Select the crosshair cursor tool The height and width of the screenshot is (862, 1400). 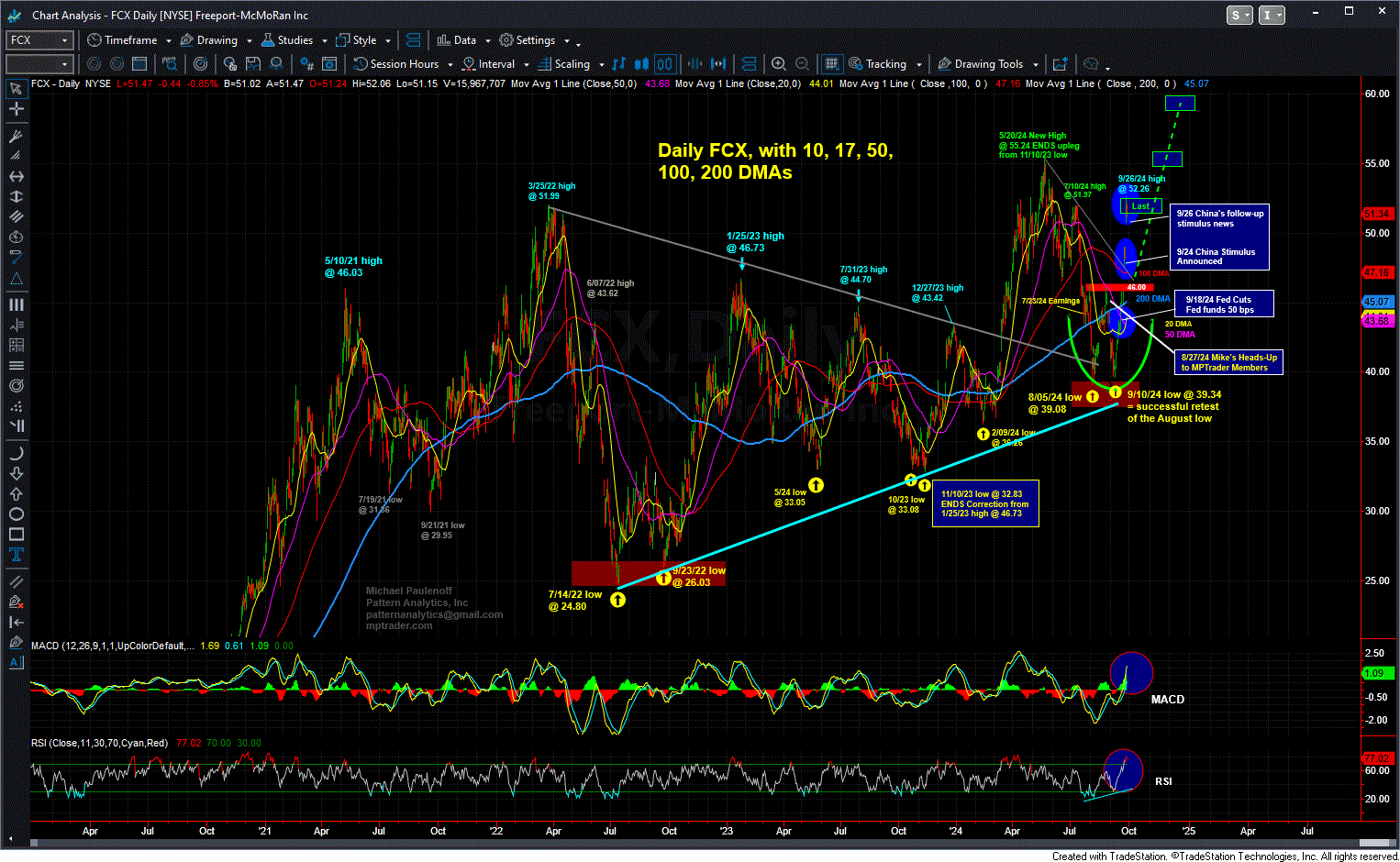16,108
